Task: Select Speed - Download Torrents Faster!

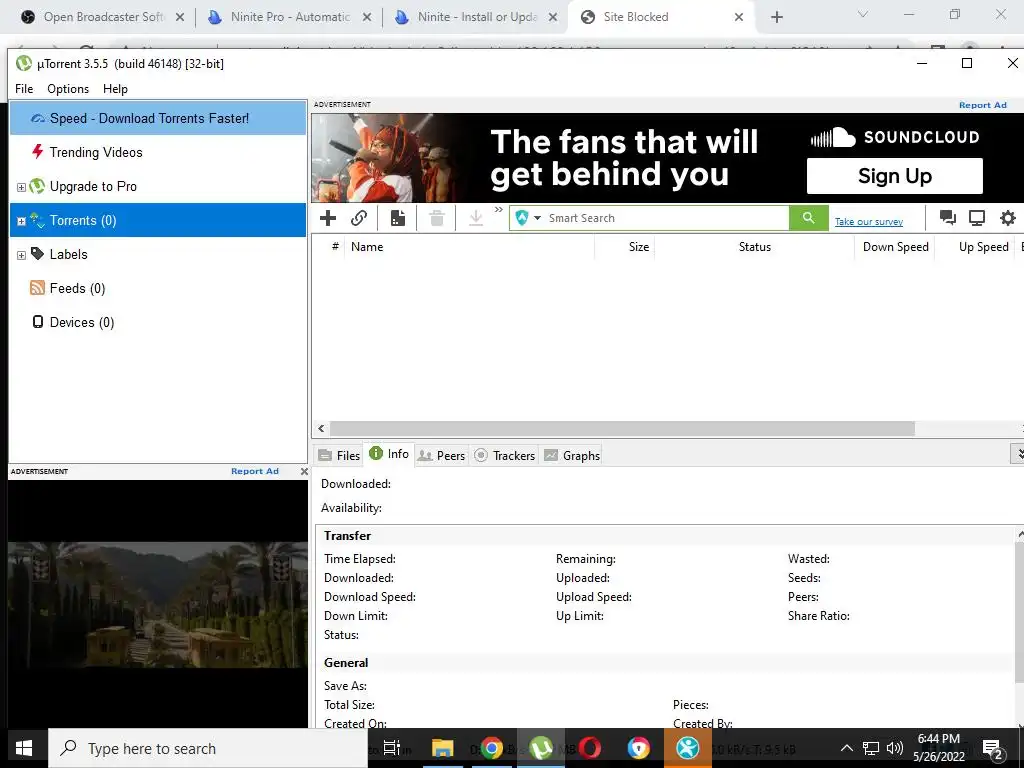Action: 158,118
